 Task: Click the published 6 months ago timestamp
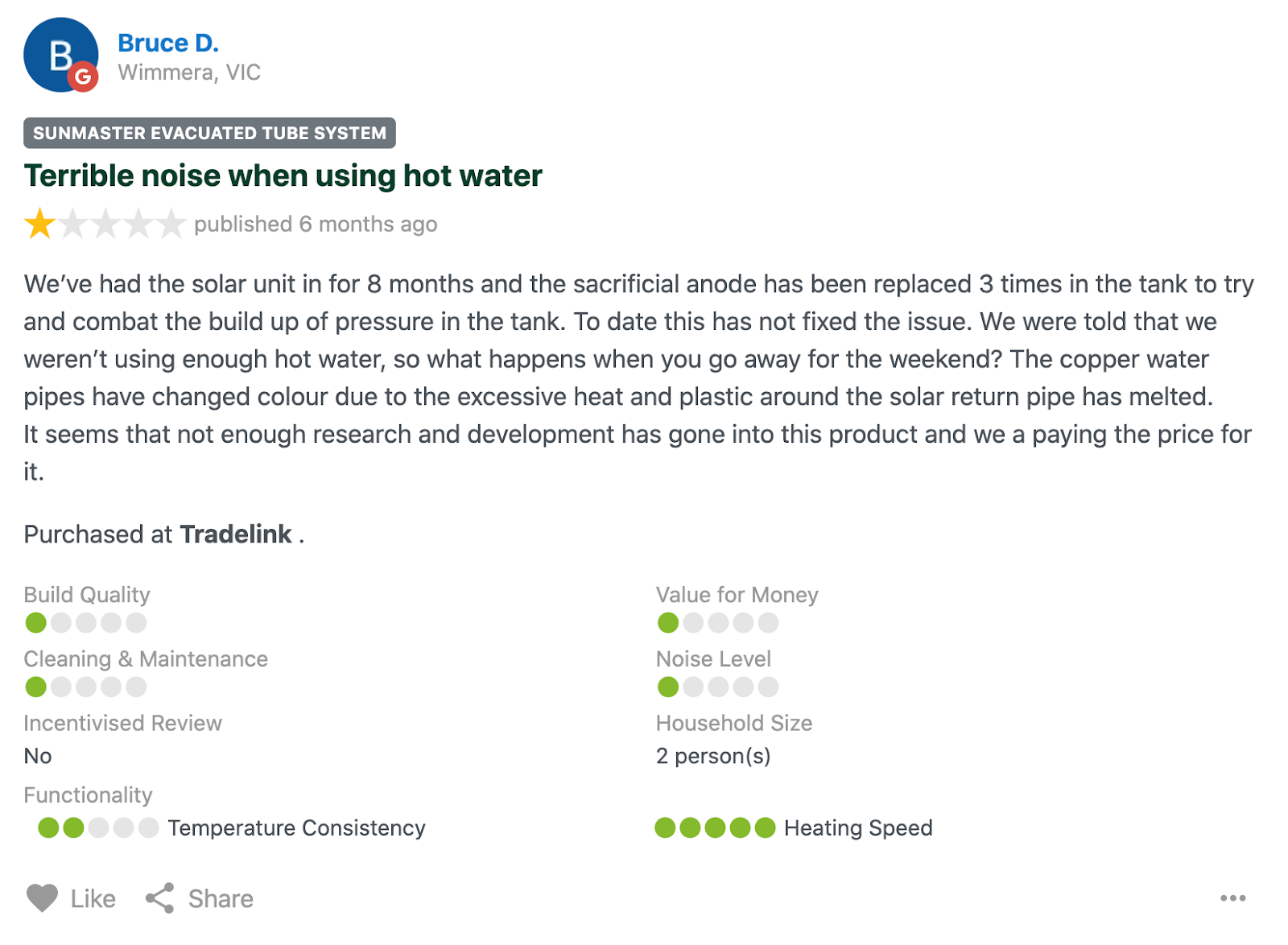point(316,224)
